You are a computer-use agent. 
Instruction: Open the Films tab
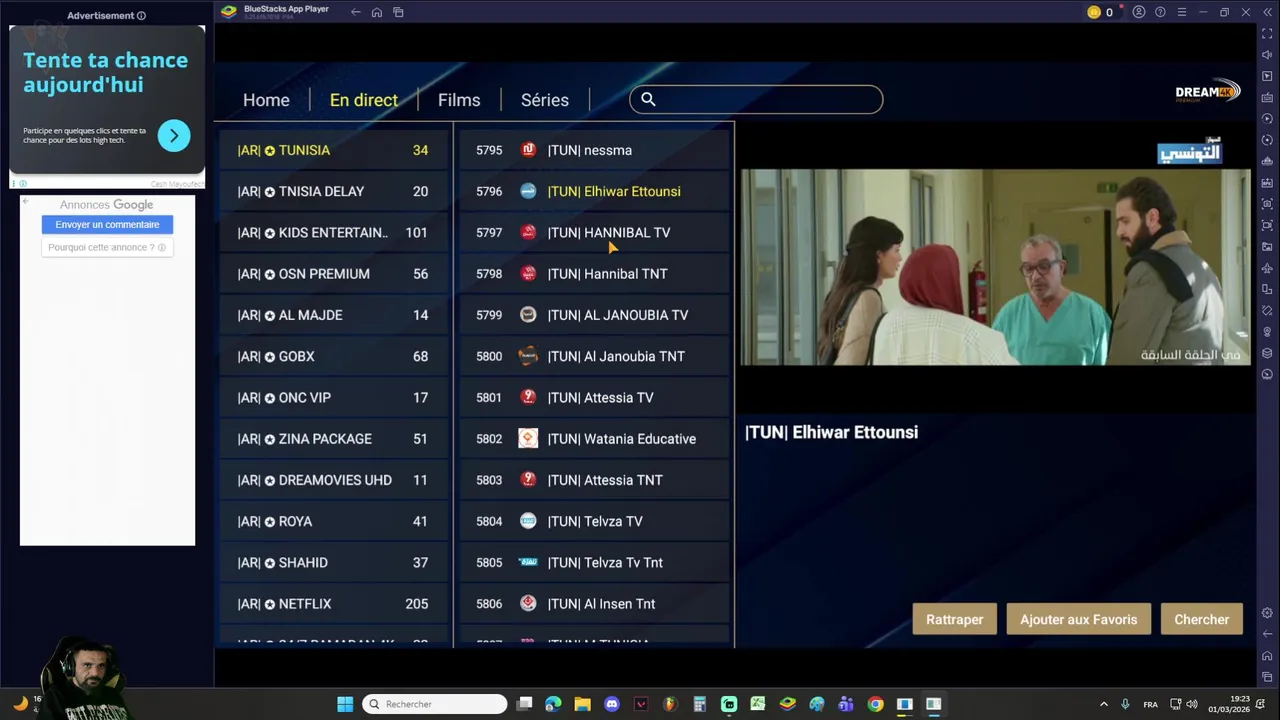pos(459,100)
